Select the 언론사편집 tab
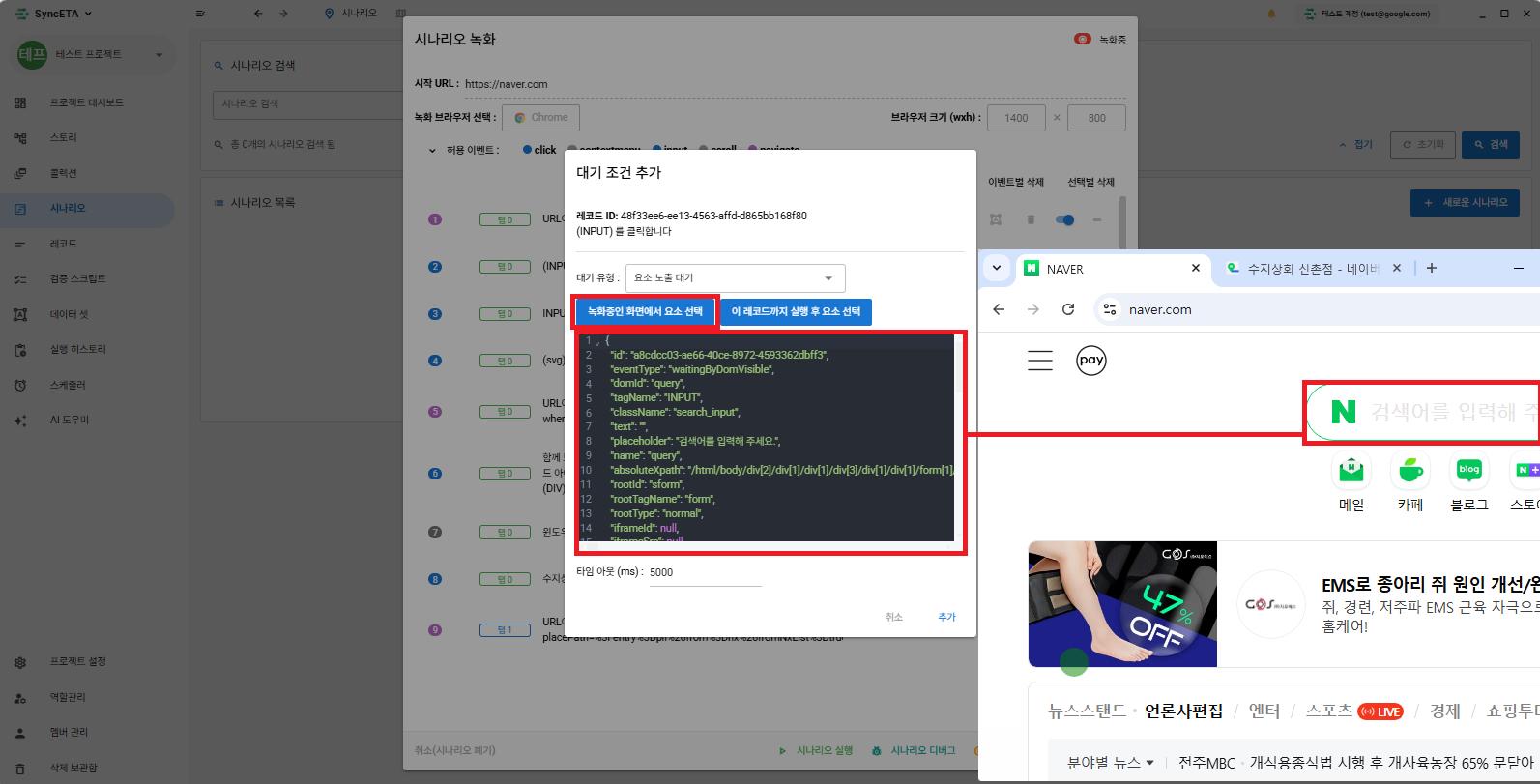The width and height of the screenshot is (1540, 784). point(1183,711)
